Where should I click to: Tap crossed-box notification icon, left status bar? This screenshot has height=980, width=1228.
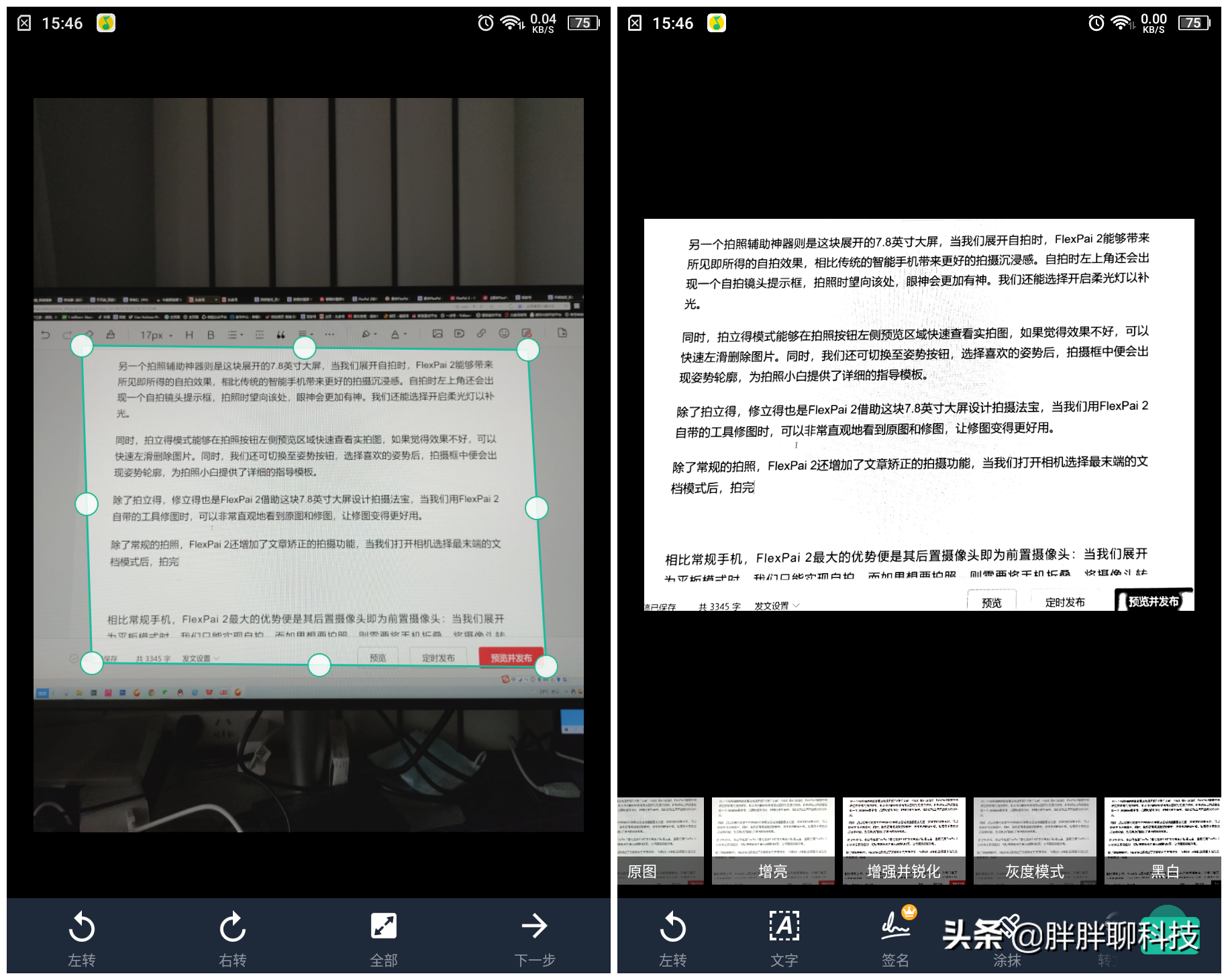tap(24, 23)
